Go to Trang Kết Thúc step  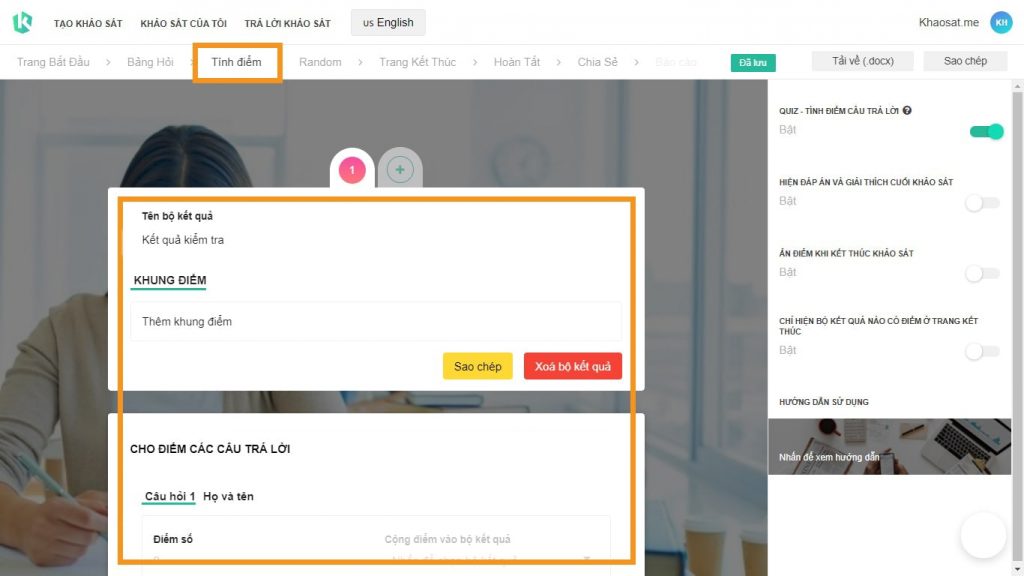pos(417,62)
